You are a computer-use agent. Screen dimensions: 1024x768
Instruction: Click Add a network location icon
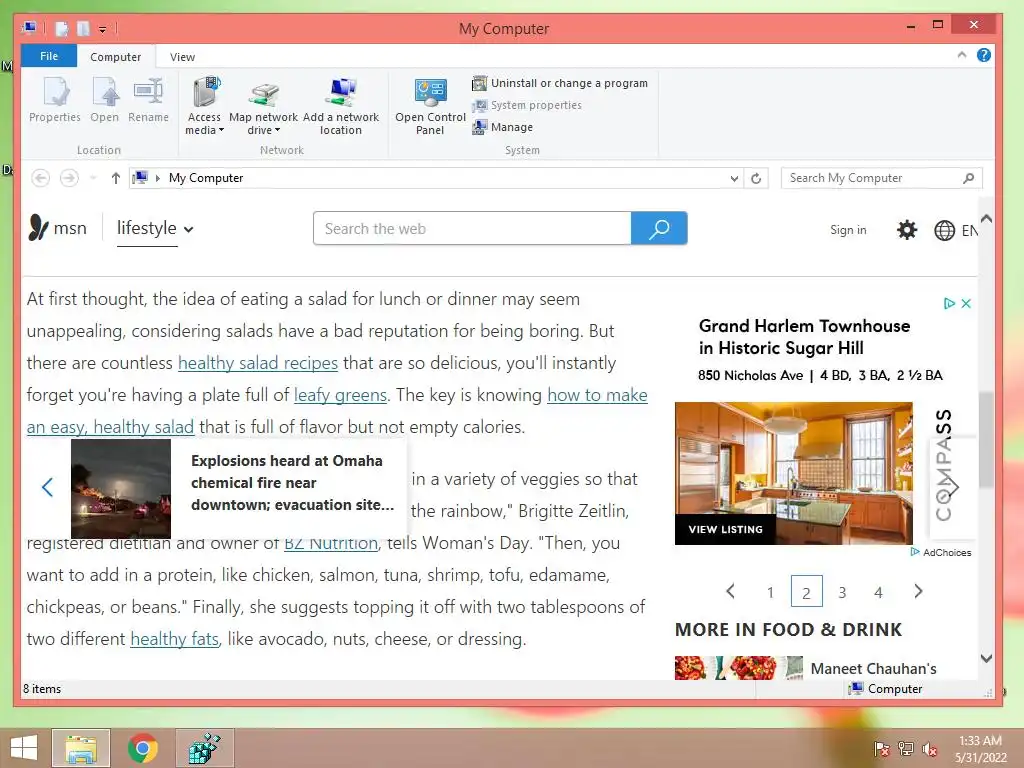[340, 106]
